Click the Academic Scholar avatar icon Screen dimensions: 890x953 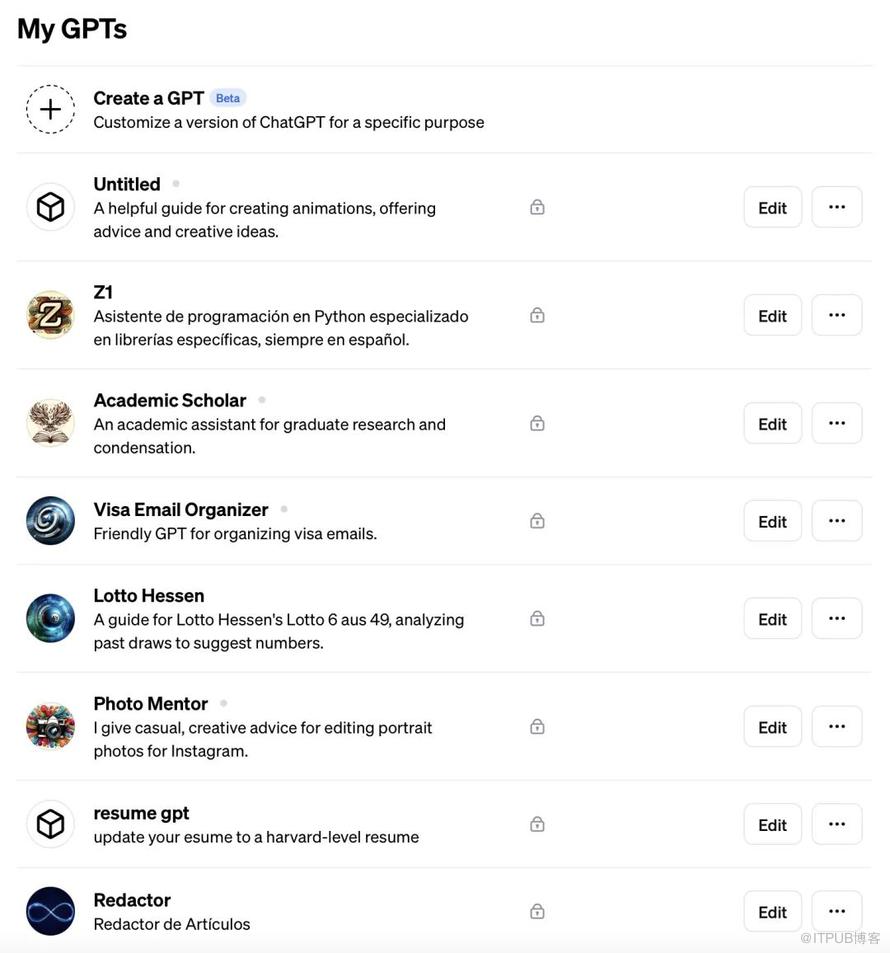[50, 423]
